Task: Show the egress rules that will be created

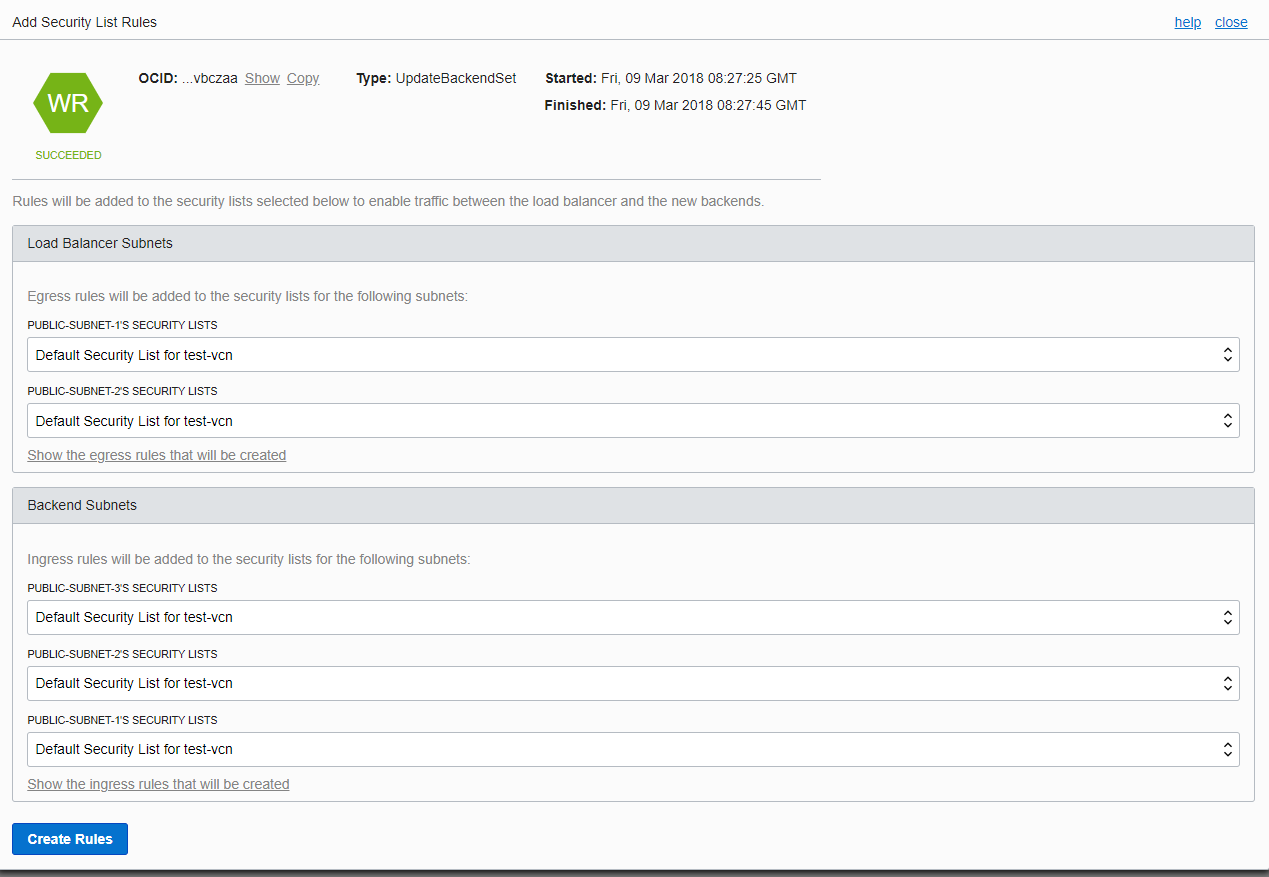Action: tap(157, 455)
